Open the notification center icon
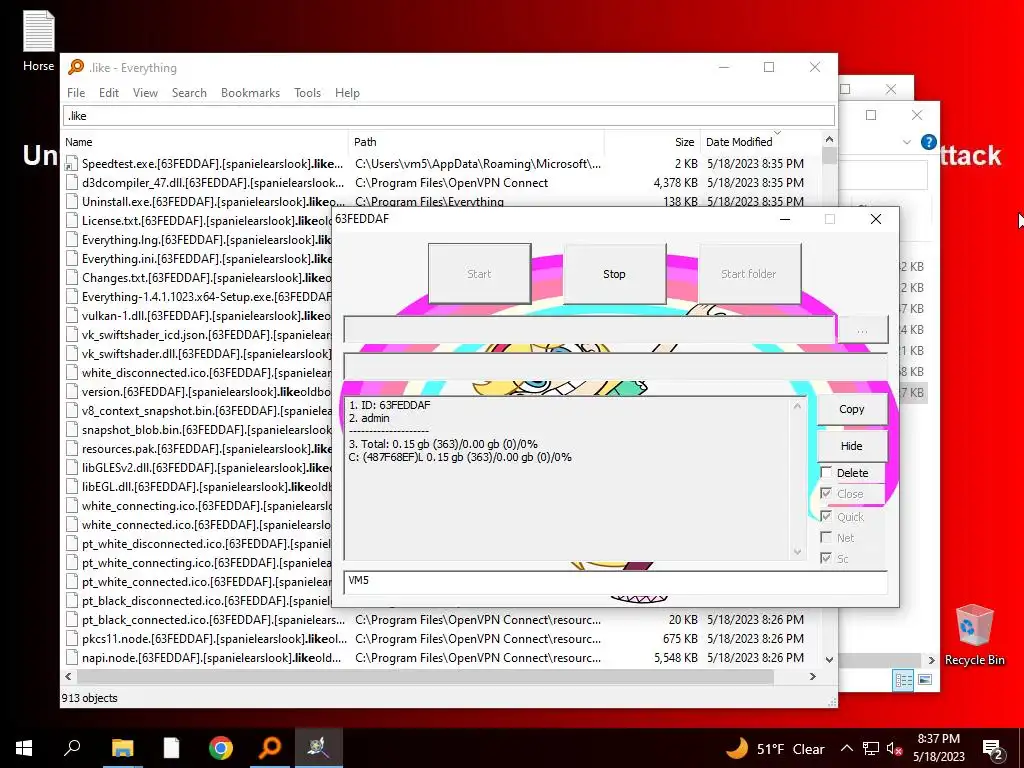The image size is (1024, 768). coord(993,749)
